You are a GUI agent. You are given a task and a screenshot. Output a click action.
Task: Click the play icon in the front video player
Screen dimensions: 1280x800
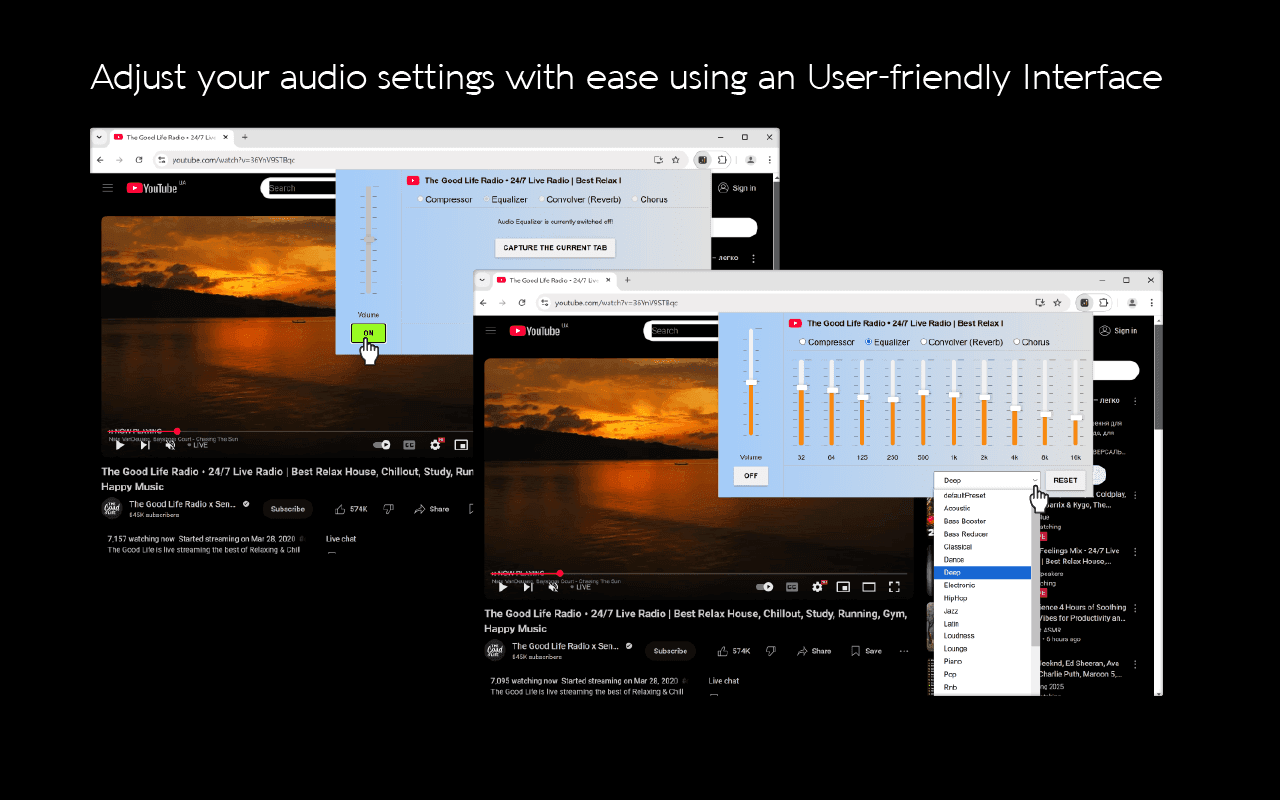coord(503,587)
